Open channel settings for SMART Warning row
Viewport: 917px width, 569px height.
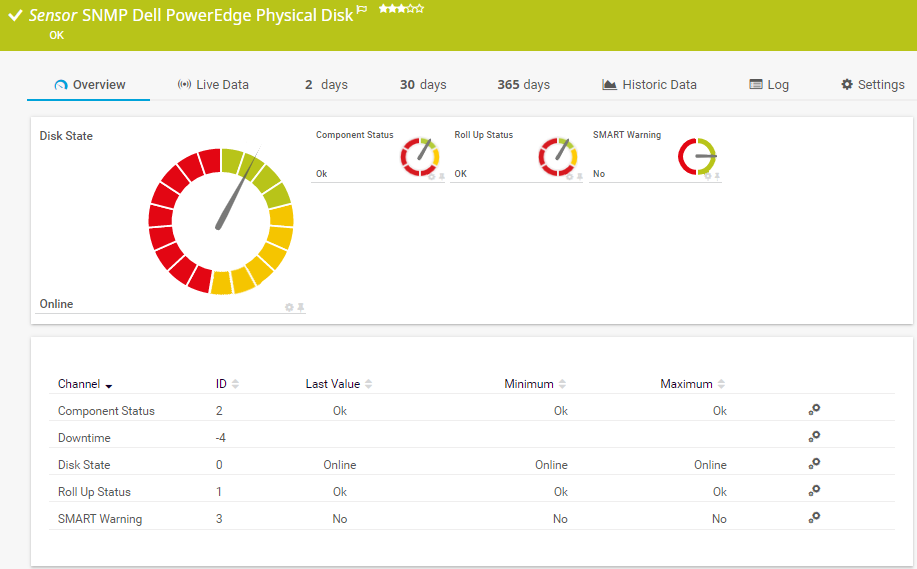pos(815,518)
